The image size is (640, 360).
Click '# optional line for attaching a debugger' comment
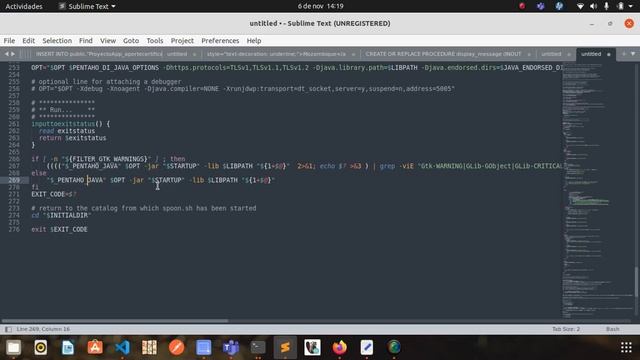[x=106, y=82]
